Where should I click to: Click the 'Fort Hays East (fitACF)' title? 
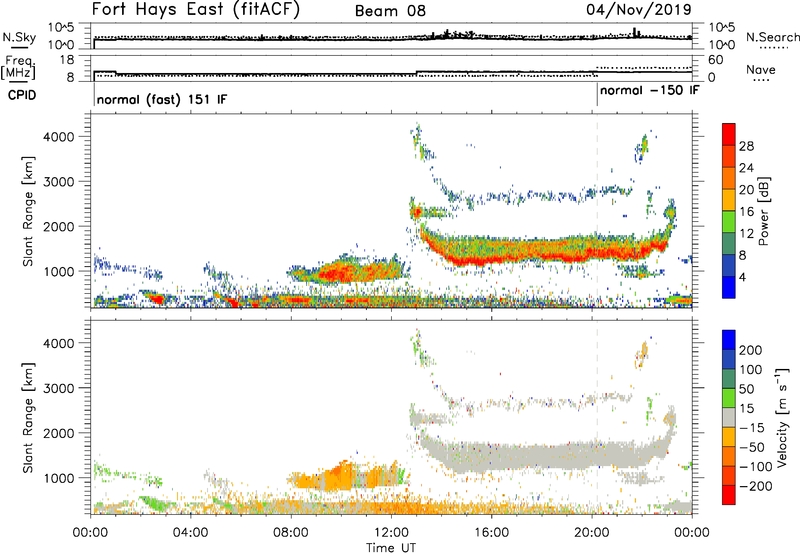tap(196, 10)
